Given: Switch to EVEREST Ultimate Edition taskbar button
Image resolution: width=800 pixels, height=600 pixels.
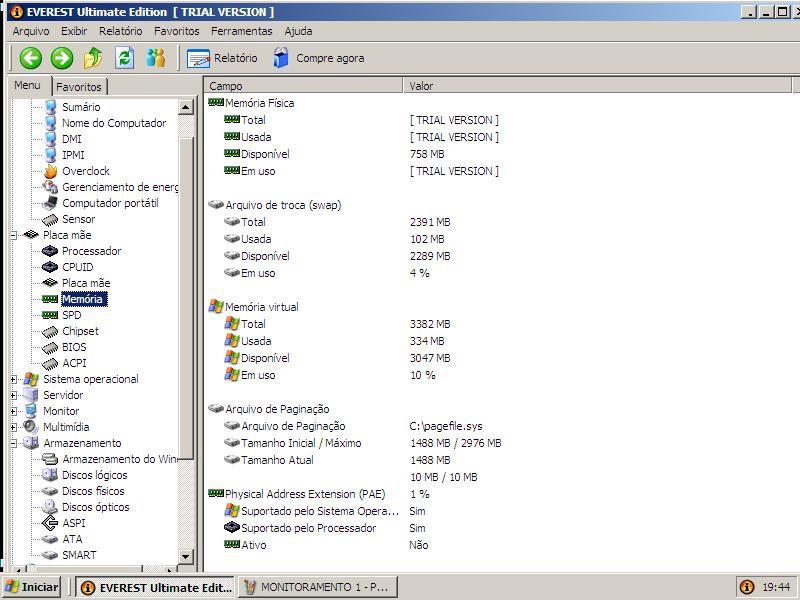Looking at the screenshot, I should click(155, 587).
